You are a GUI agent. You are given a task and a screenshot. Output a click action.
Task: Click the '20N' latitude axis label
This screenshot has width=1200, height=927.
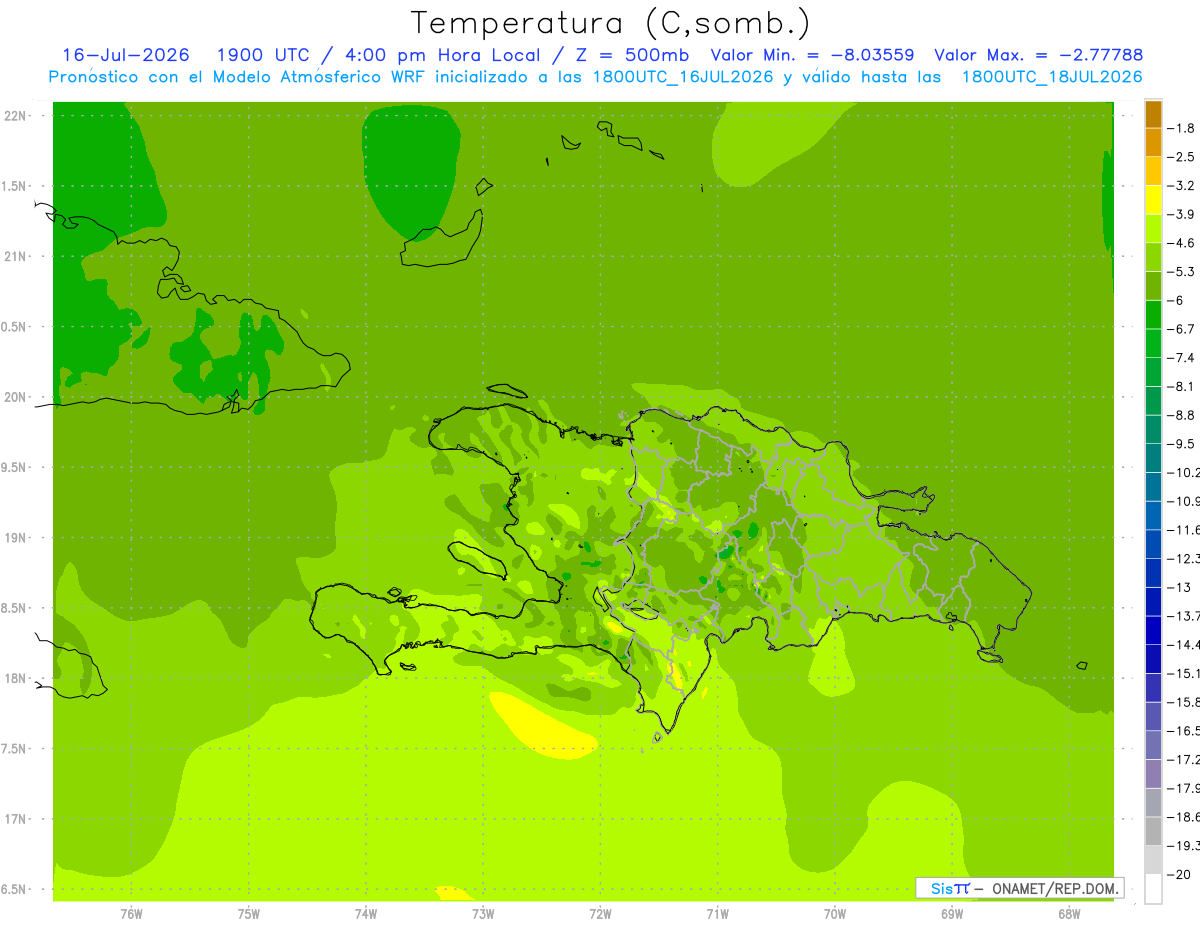[x=15, y=397]
